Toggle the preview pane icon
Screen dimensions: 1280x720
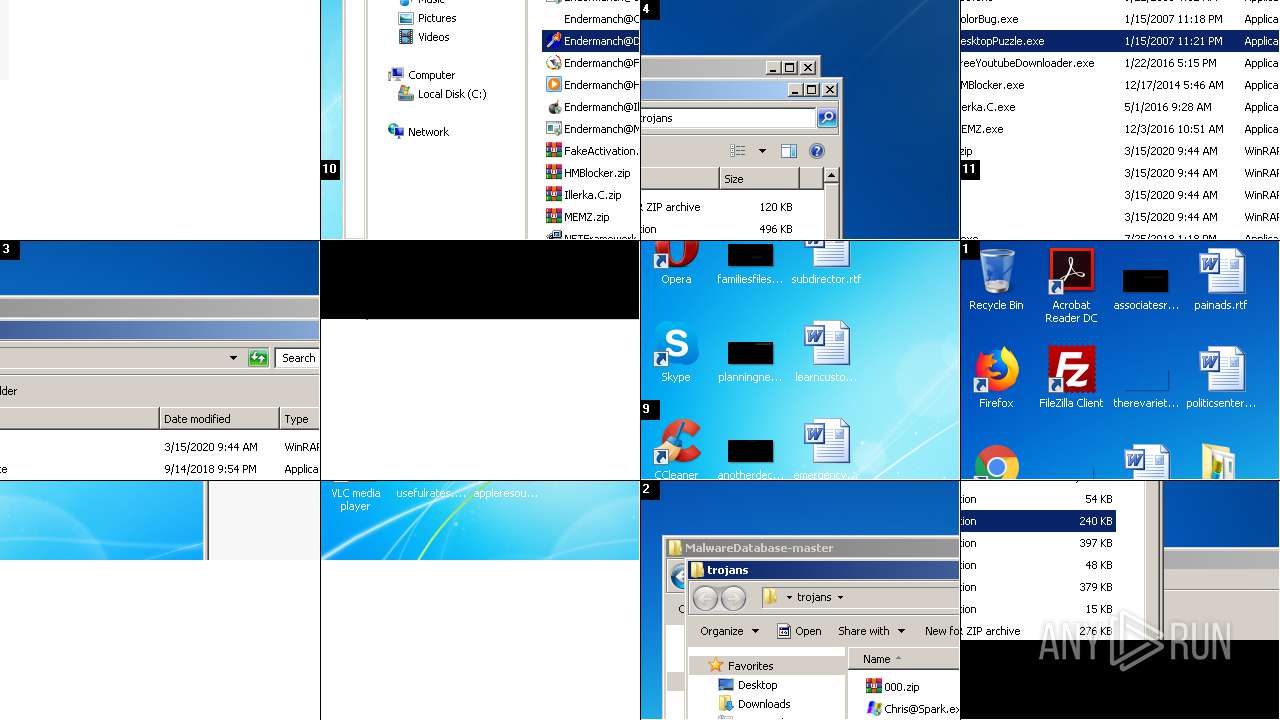789,151
